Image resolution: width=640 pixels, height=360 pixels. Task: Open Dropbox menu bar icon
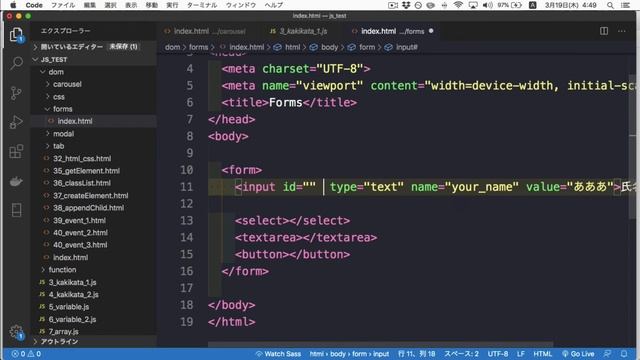pyautogui.click(x=406, y=5)
